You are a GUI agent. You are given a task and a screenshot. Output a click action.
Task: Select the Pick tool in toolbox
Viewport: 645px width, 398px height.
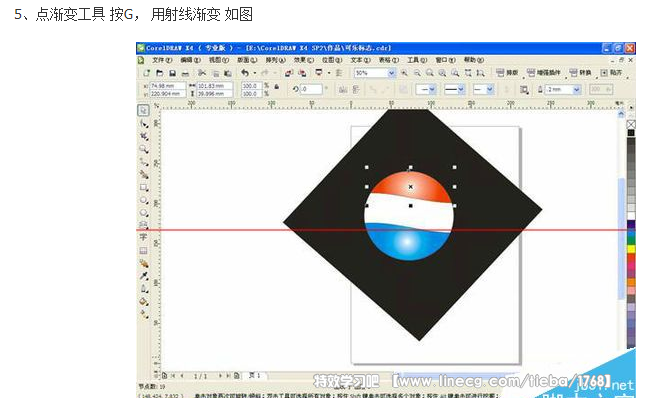[x=143, y=110]
